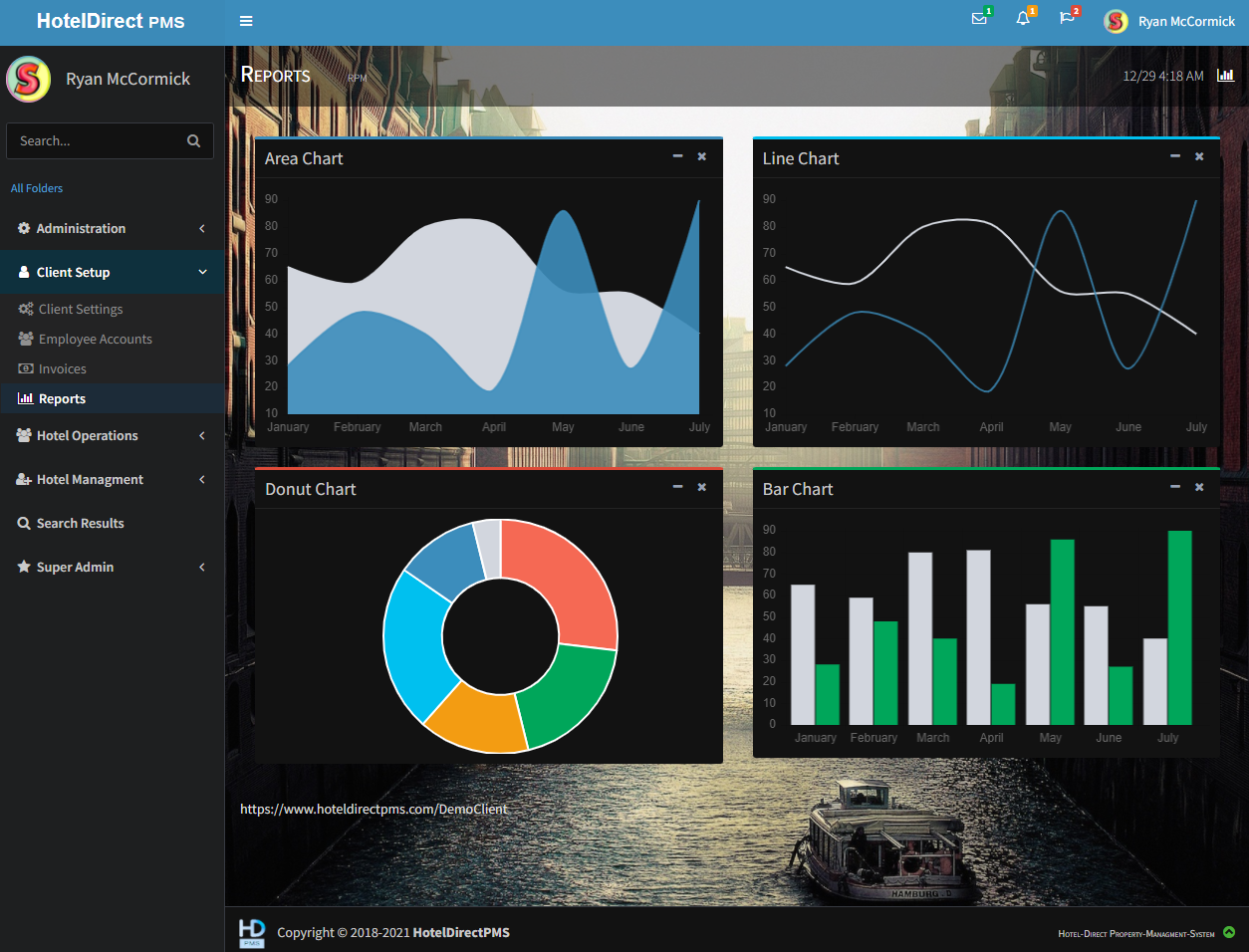Click the All Folders link
The height and width of the screenshot is (952, 1249).
point(37,188)
